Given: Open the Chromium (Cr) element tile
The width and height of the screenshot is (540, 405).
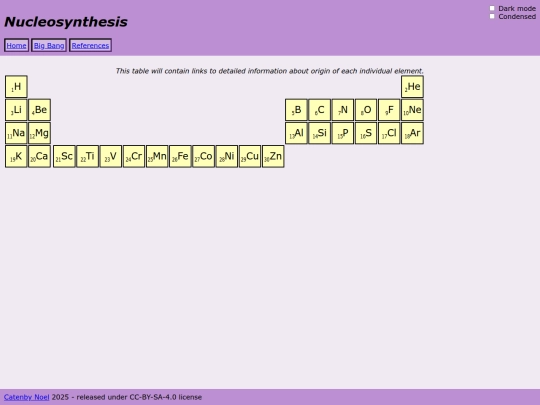Looking at the screenshot, I should click(134, 156).
